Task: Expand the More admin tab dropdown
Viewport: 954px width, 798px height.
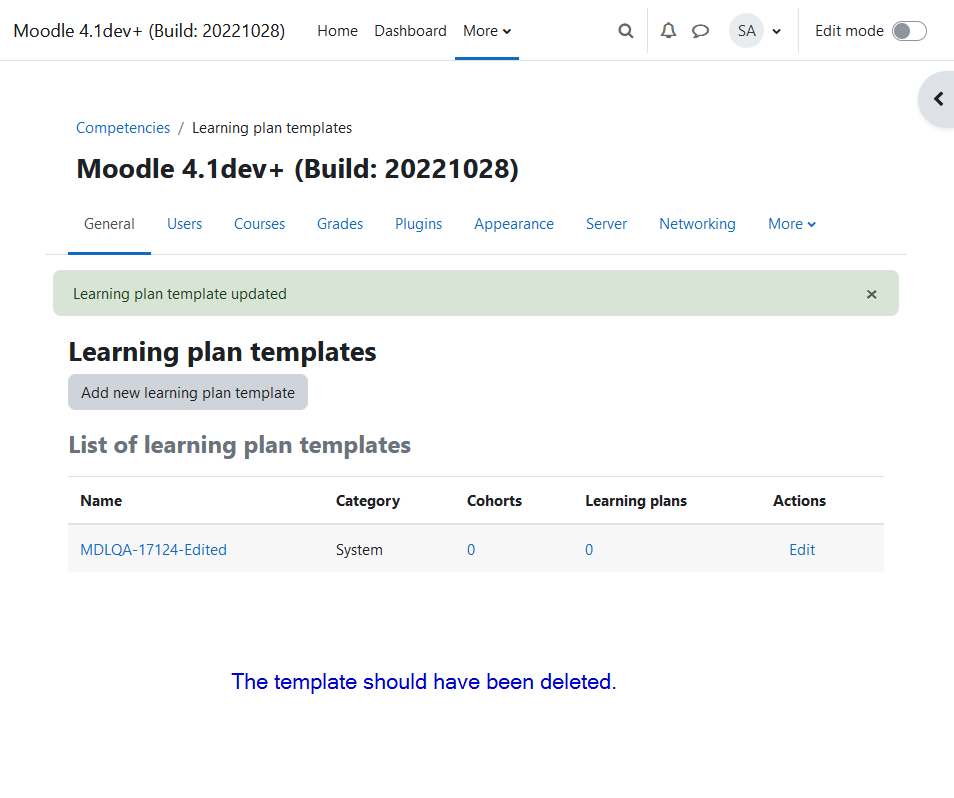Action: pyautogui.click(x=792, y=224)
